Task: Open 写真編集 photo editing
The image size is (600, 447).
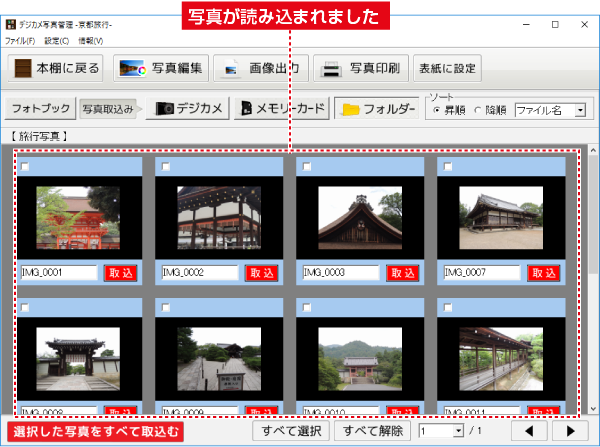Action: tap(162, 69)
